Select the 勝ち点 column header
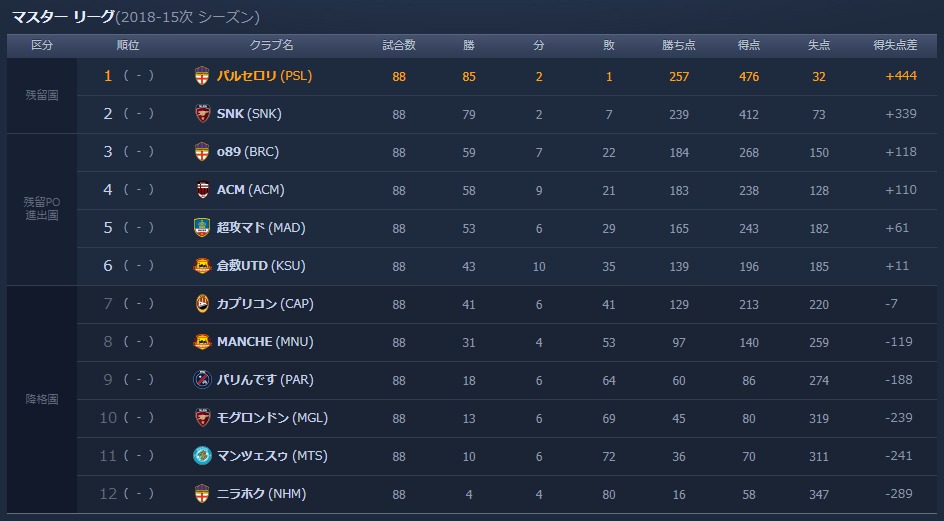Screen dimensions: 944x521 click(x=678, y=45)
